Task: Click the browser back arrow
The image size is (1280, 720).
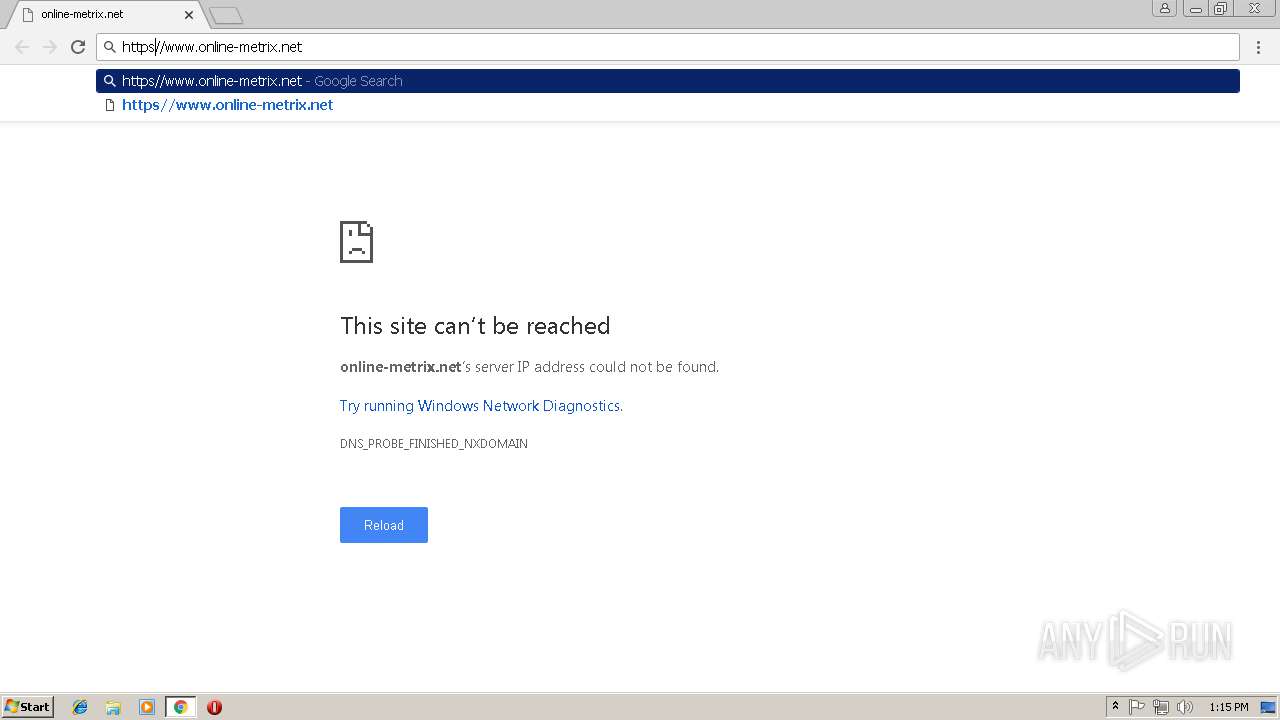Action: point(22,47)
